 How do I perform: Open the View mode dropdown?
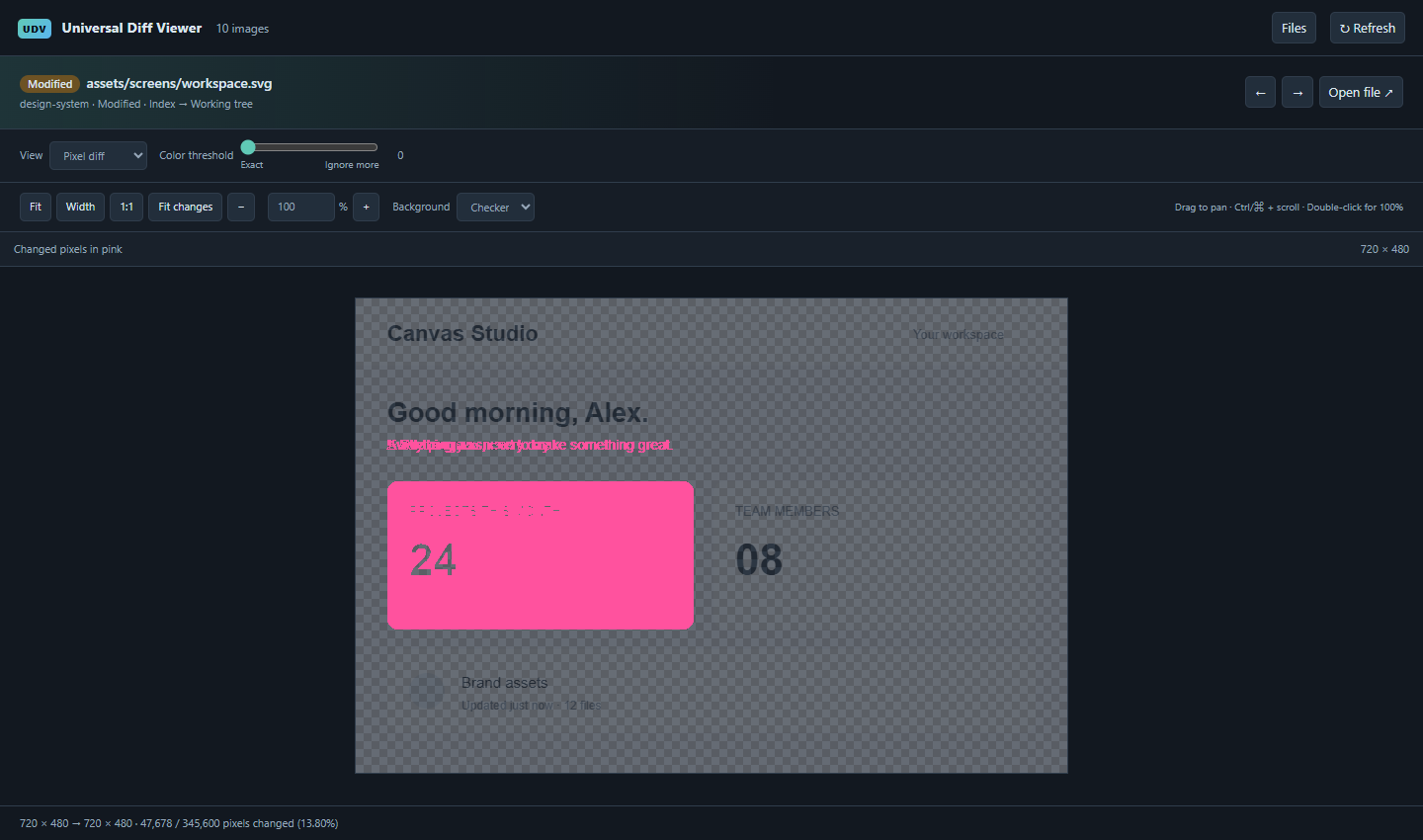[98, 156]
